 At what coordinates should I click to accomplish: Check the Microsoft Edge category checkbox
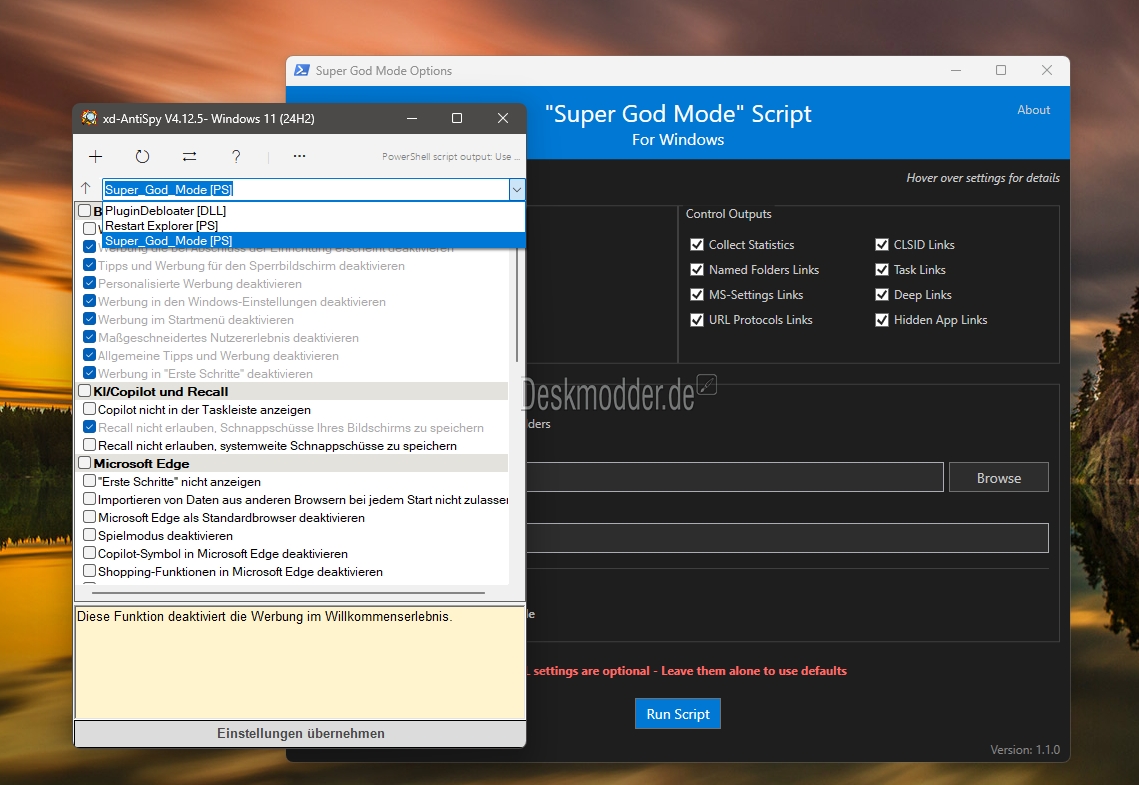(84, 463)
